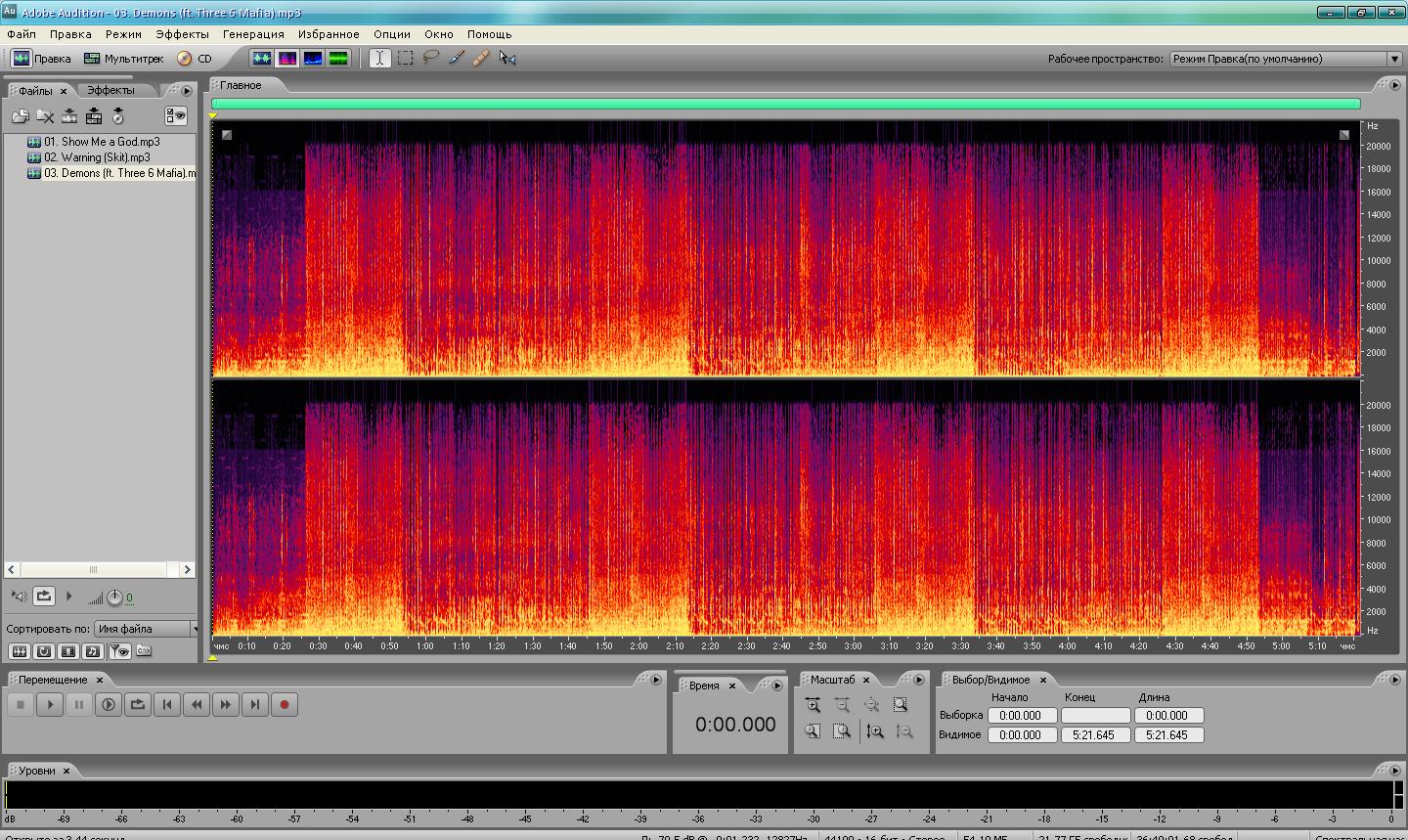The height and width of the screenshot is (840, 1408).
Task: Click Выборка Начало time field
Action: pyautogui.click(x=1021, y=716)
